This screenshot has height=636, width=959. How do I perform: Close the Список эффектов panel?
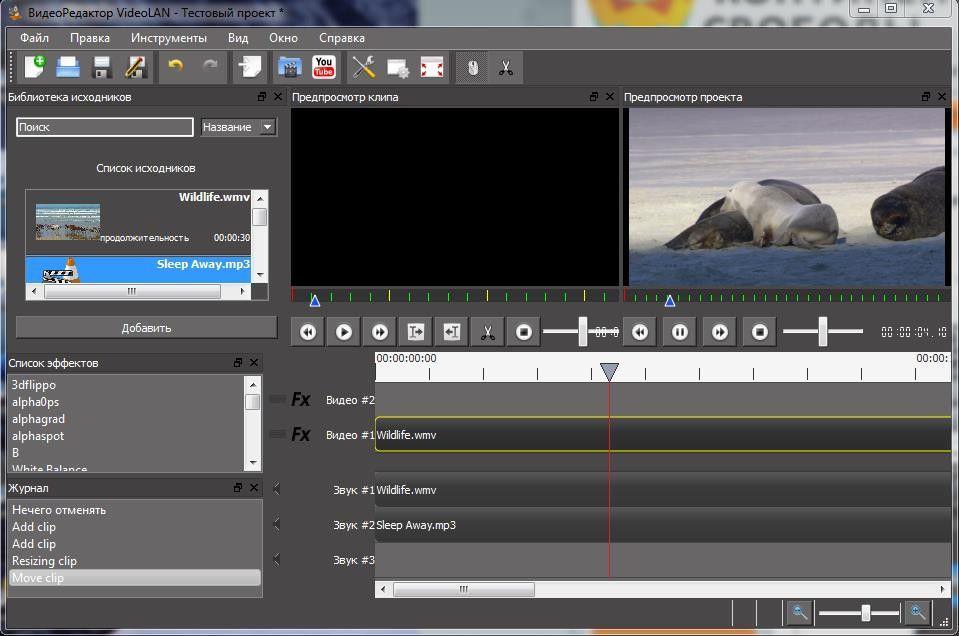[x=254, y=363]
